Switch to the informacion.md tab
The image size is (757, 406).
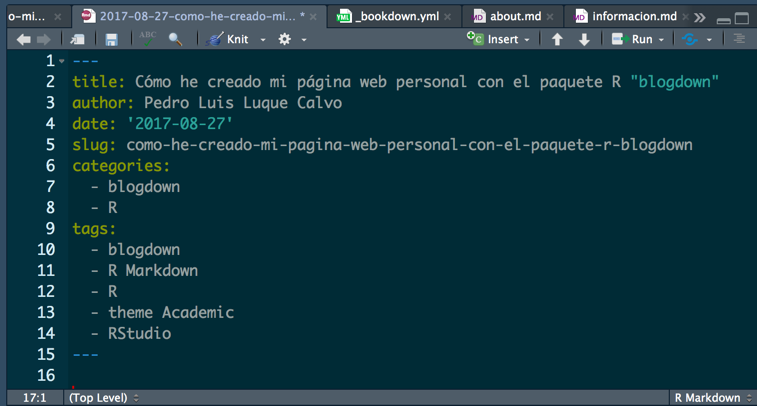pyautogui.click(x=626, y=16)
